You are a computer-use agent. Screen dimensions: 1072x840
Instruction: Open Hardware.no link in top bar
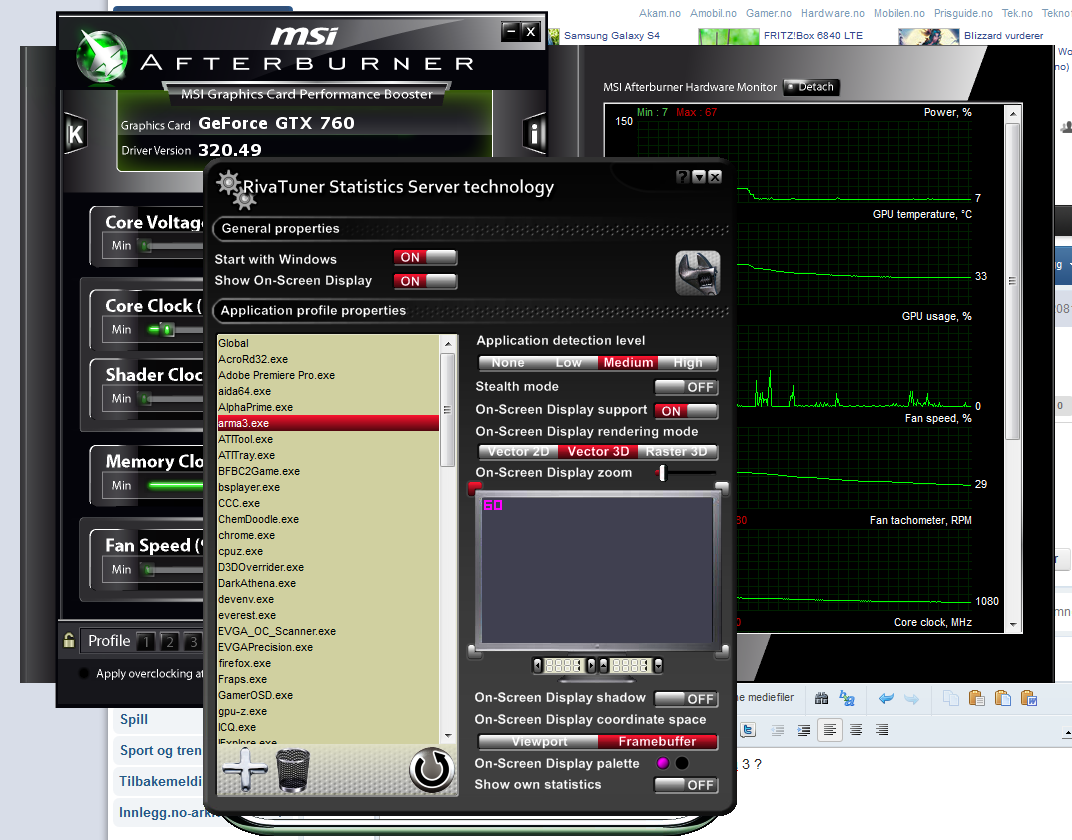coord(833,13)
